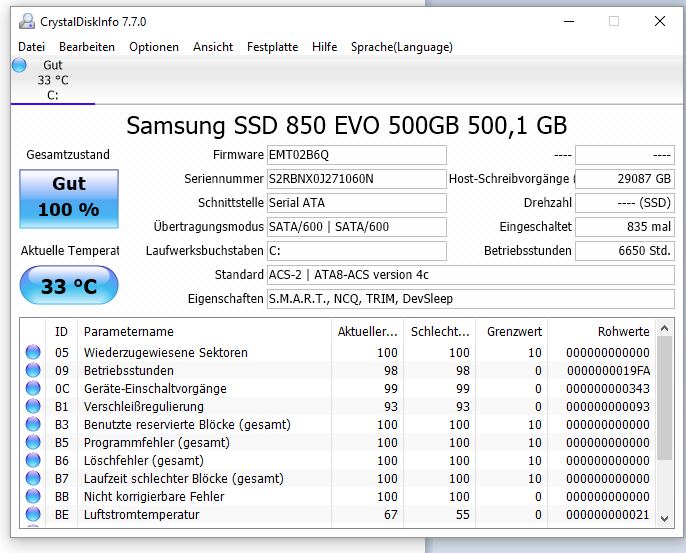Open the Datei menu
Viewport: 686px width, 553px height.
(x=32, y=47)
